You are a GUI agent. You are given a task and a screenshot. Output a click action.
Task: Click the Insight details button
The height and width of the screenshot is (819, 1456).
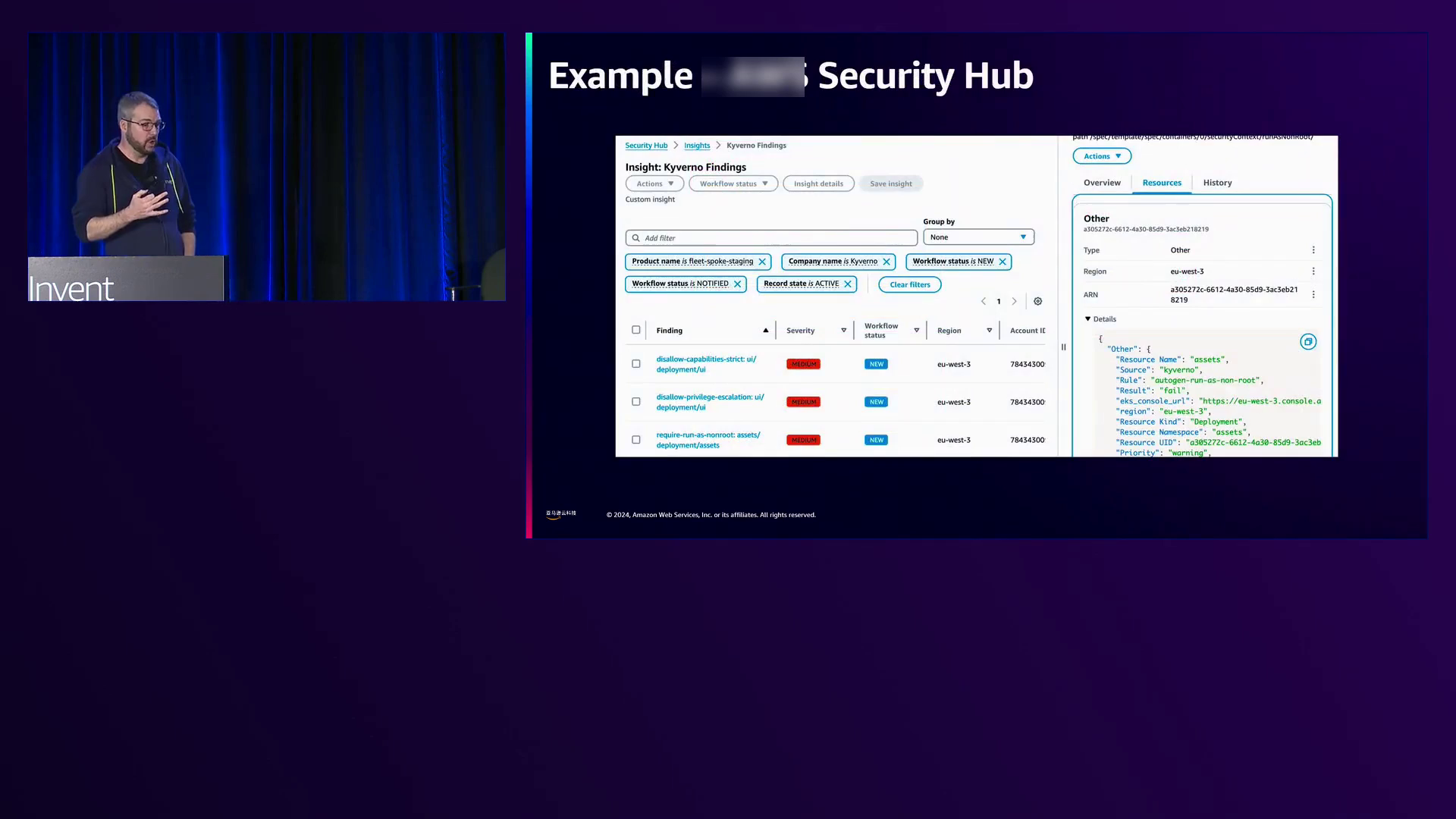click(818, 184)
